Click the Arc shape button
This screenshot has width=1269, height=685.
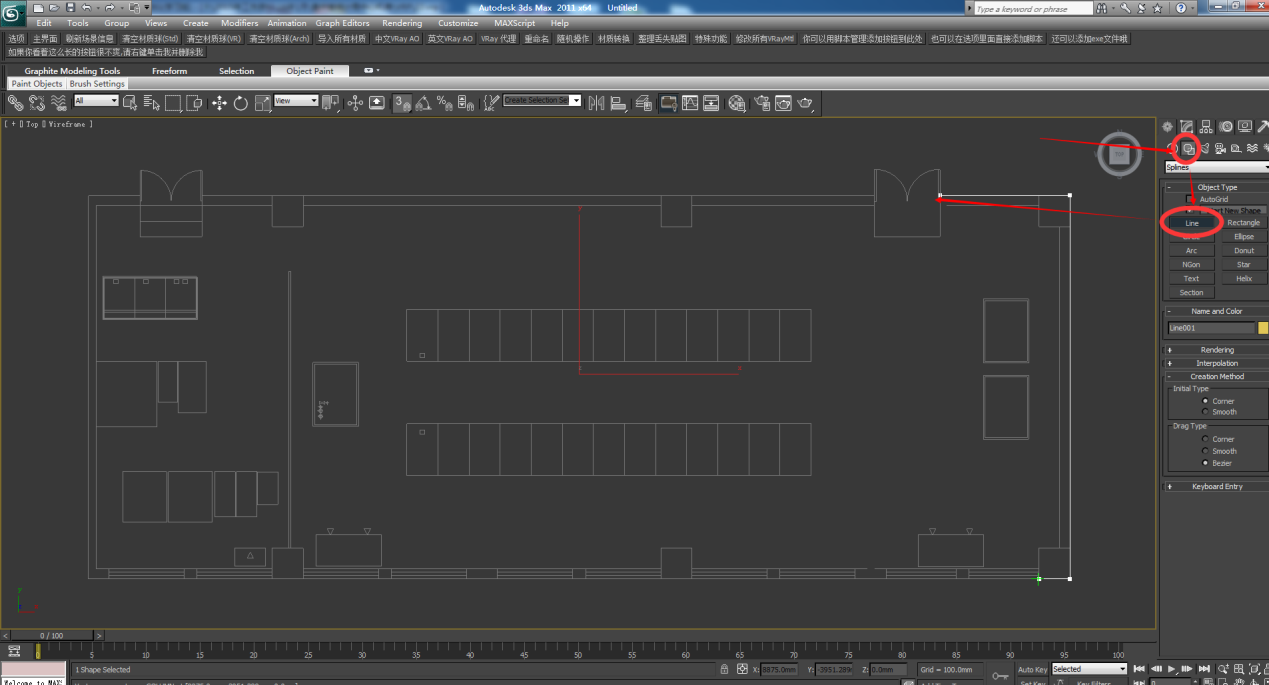[1191, 251]
